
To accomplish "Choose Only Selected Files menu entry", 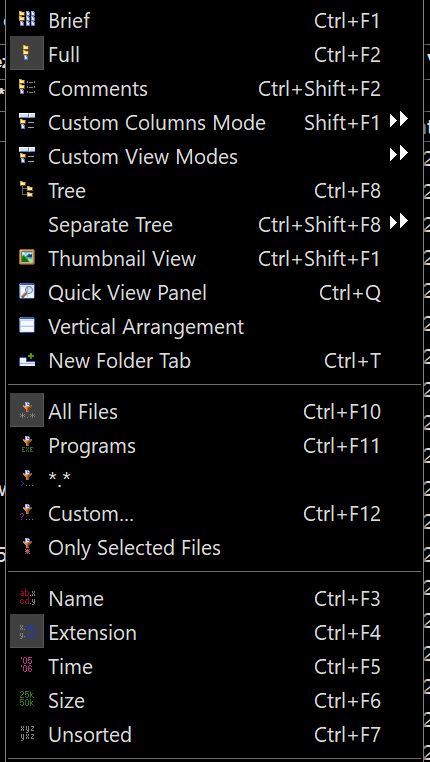I will pos(215,547).
